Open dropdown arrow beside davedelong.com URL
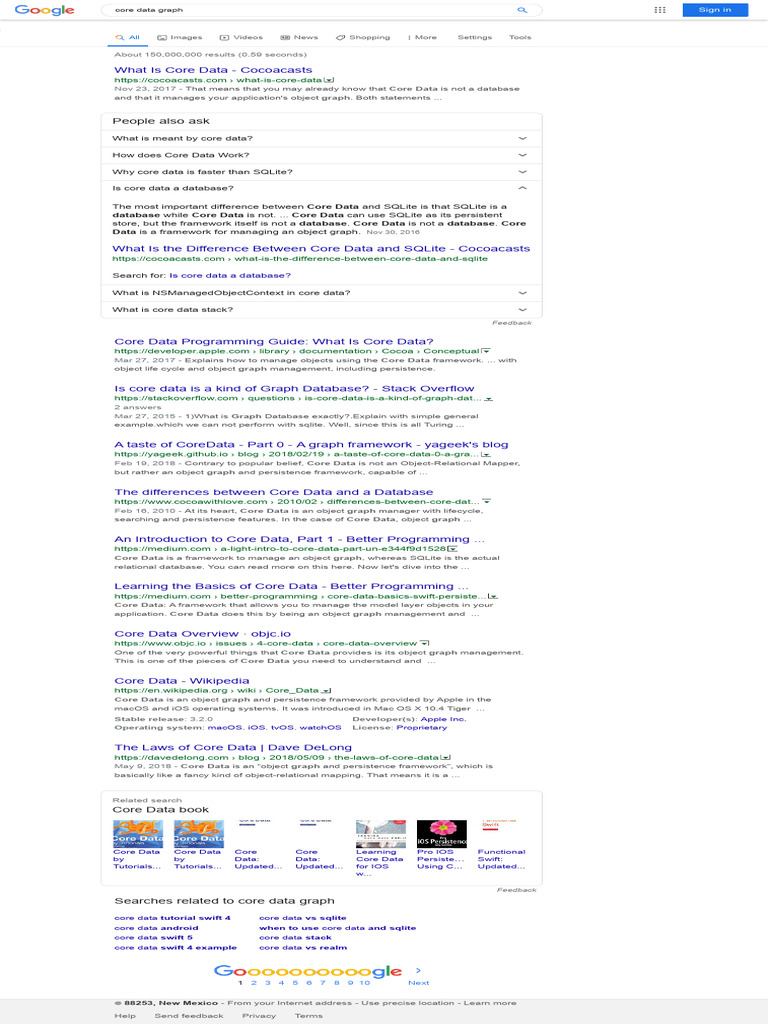This screenshot has width=768, height=1024. (446, 758)
